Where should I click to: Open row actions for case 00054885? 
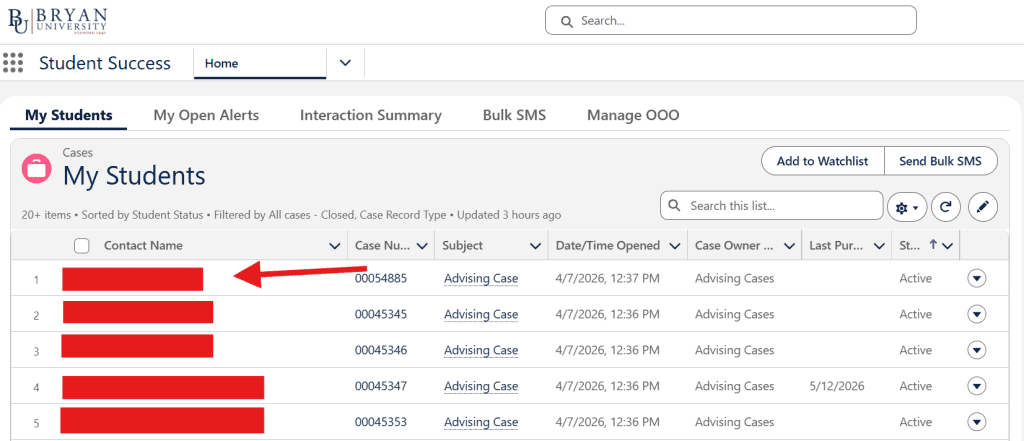coord(976,278)
